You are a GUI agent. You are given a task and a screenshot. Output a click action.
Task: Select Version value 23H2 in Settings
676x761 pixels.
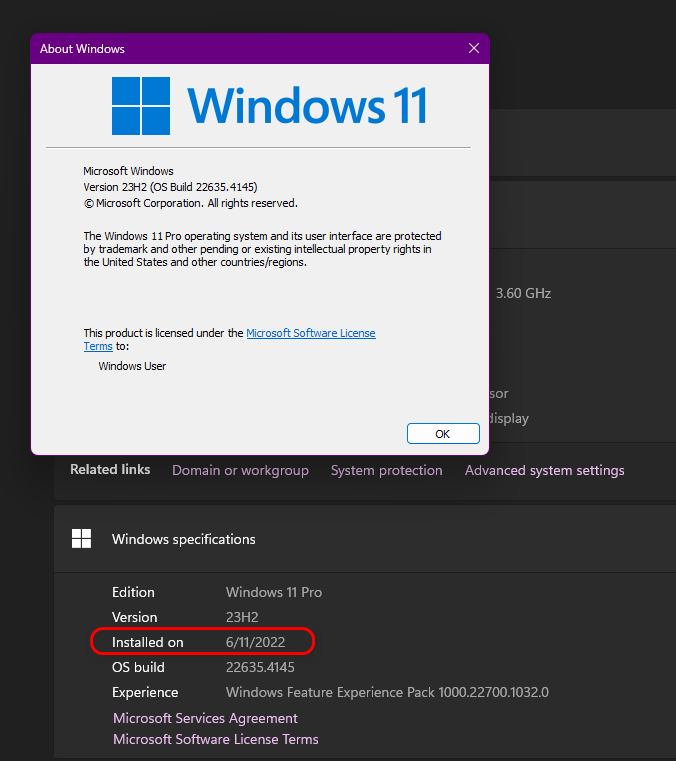(x=242, y=617)
